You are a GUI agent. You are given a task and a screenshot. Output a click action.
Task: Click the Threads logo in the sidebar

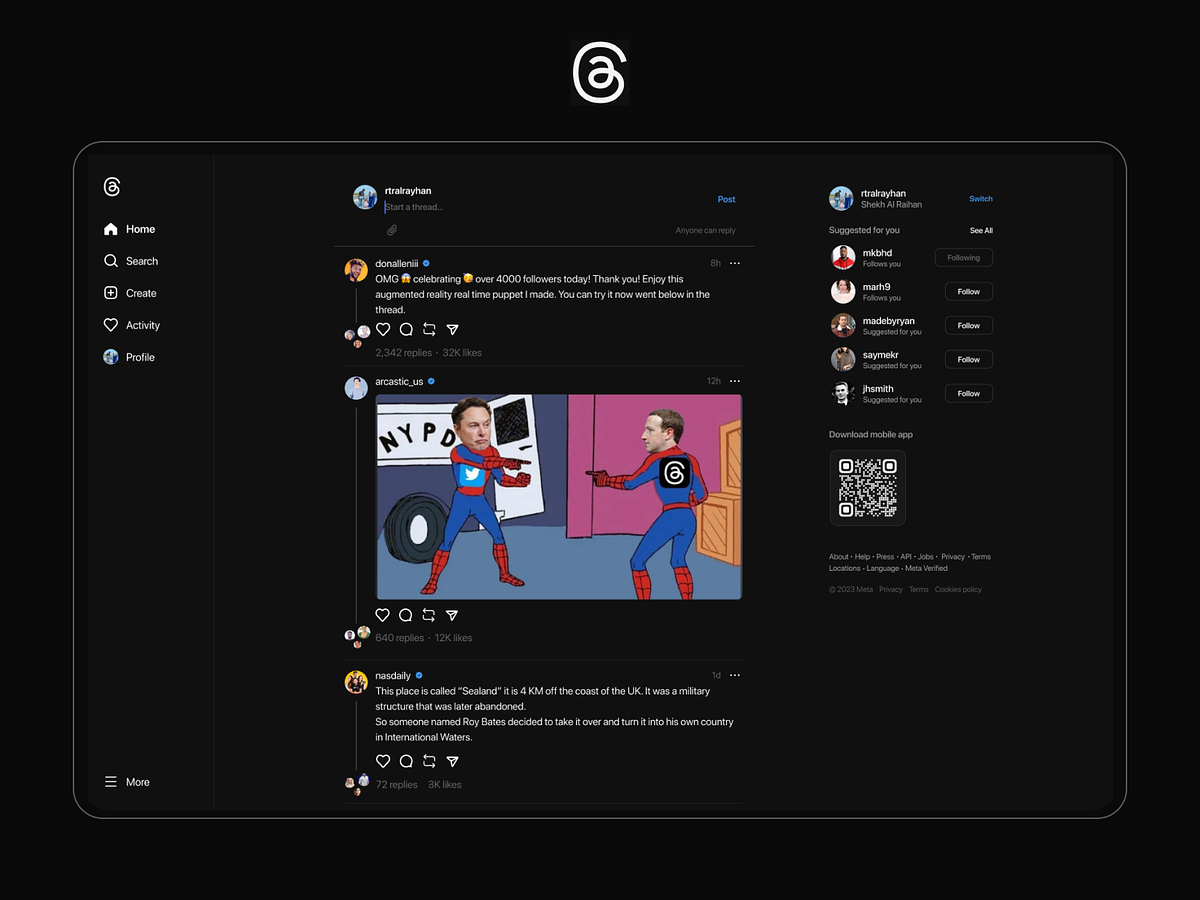pyautogui.click(x=112, y=187)
